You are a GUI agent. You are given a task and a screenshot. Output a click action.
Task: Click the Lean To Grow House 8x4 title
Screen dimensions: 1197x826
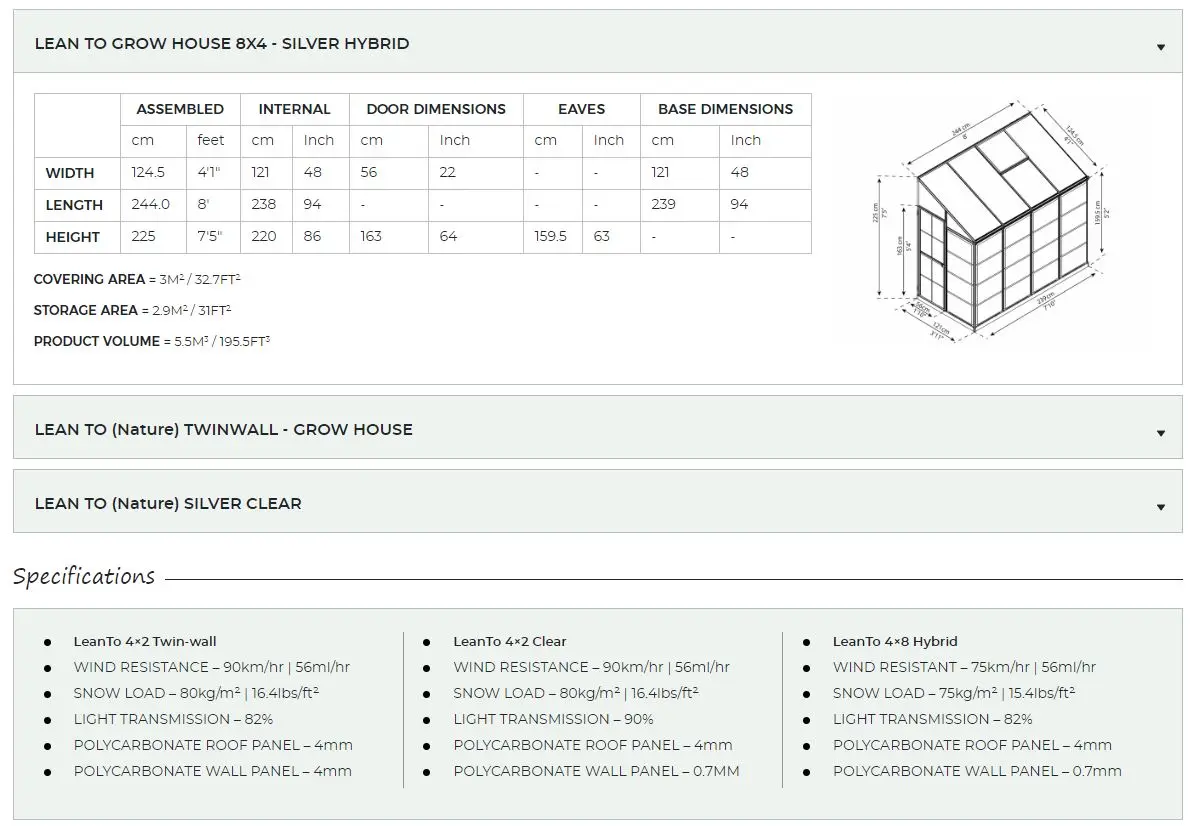click(x=222, y=44)
